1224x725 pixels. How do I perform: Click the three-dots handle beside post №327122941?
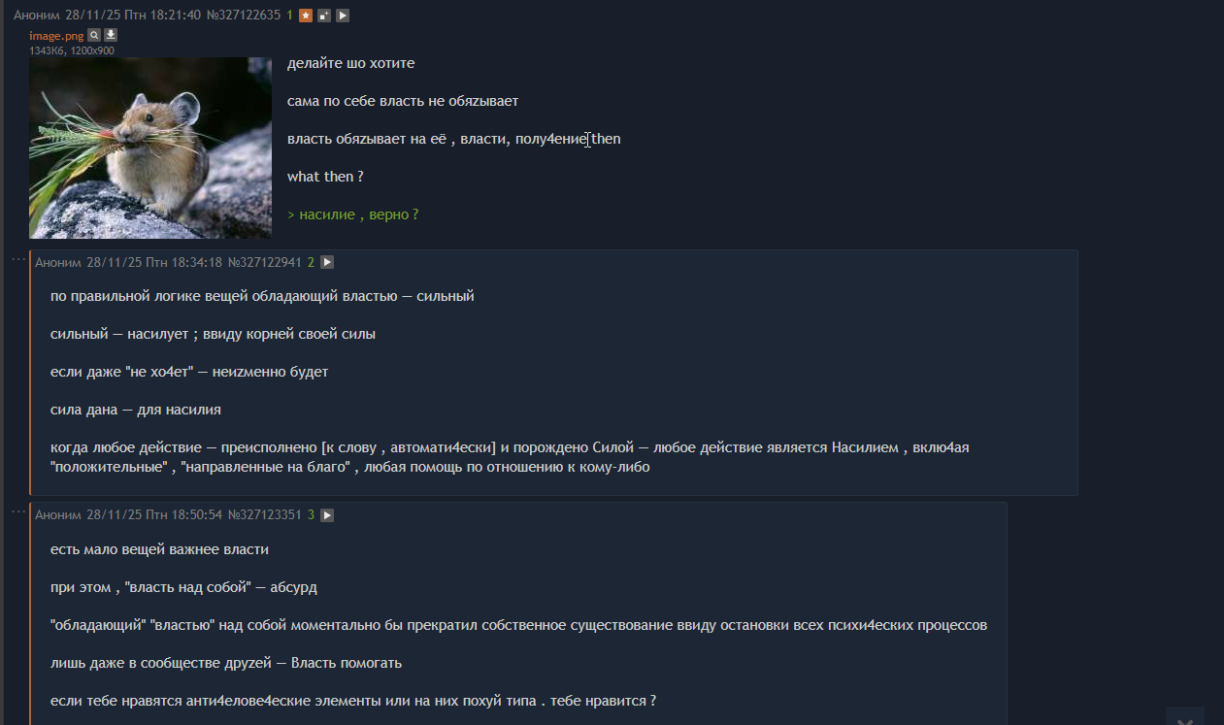pos(18,259)
